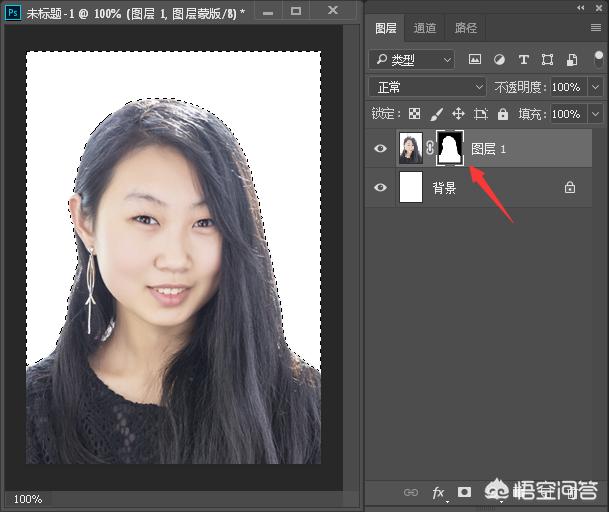
Task: Switch to the 通道 tab
Action: [425, 28]
